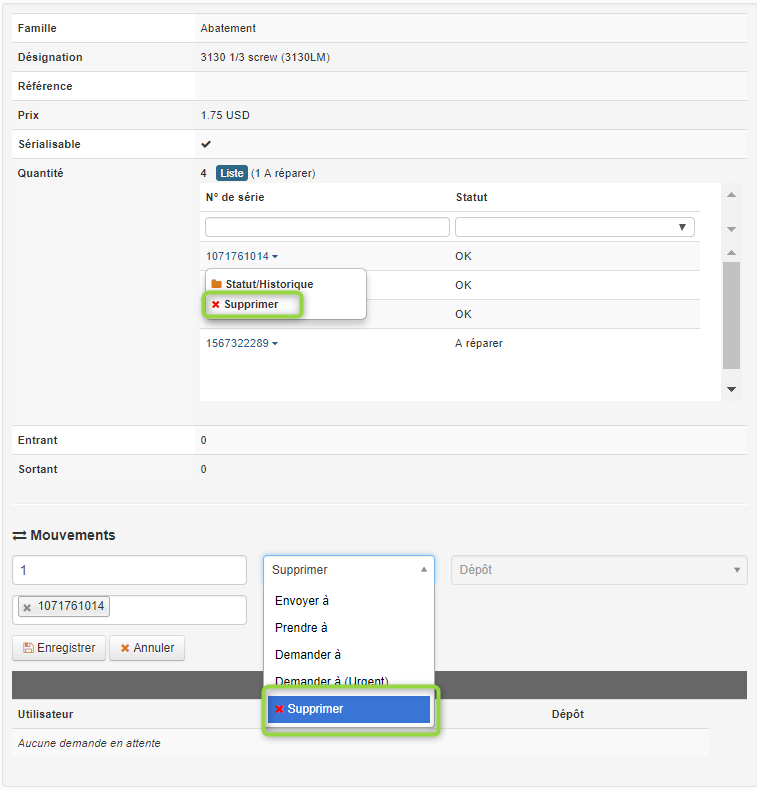Remove serial tag 1071761014 with its x
The width and height of the screenshot is (757, 790).
click(27, 607)
